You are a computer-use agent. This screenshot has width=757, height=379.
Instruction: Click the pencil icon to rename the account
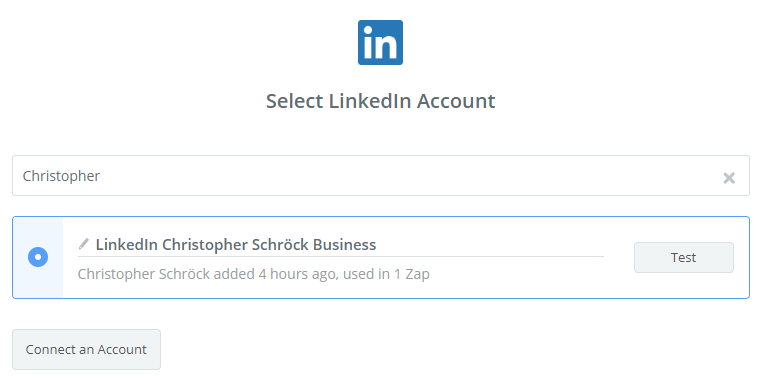pos(84,244)
